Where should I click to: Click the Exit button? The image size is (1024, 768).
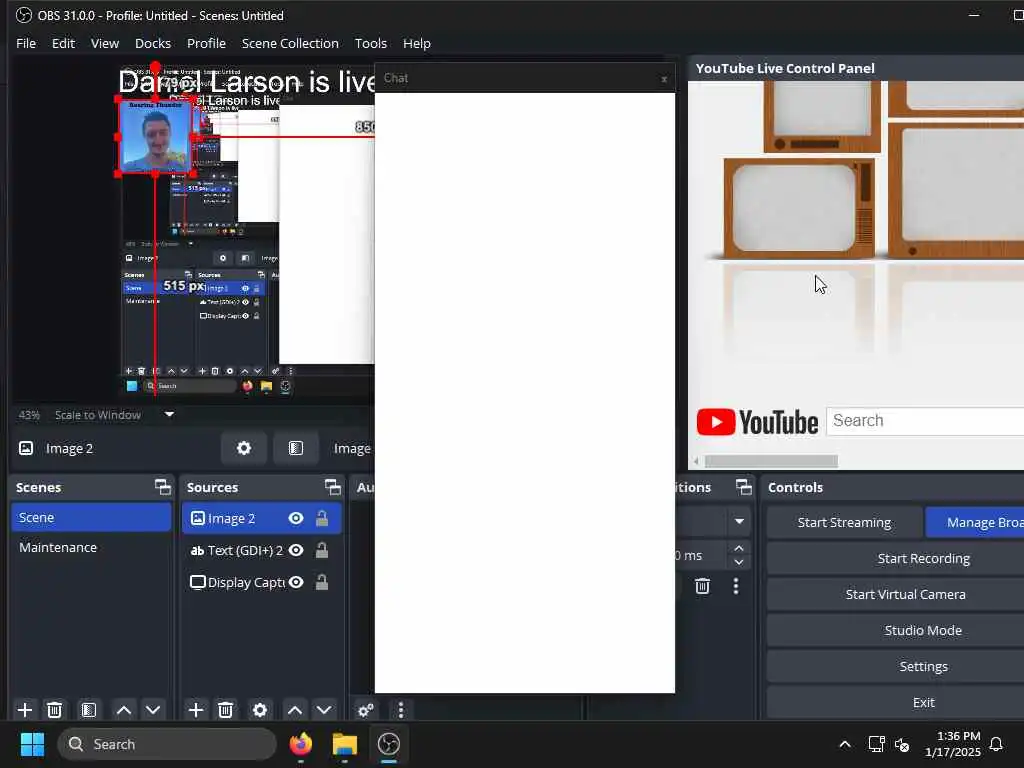[x=923, y=702]
